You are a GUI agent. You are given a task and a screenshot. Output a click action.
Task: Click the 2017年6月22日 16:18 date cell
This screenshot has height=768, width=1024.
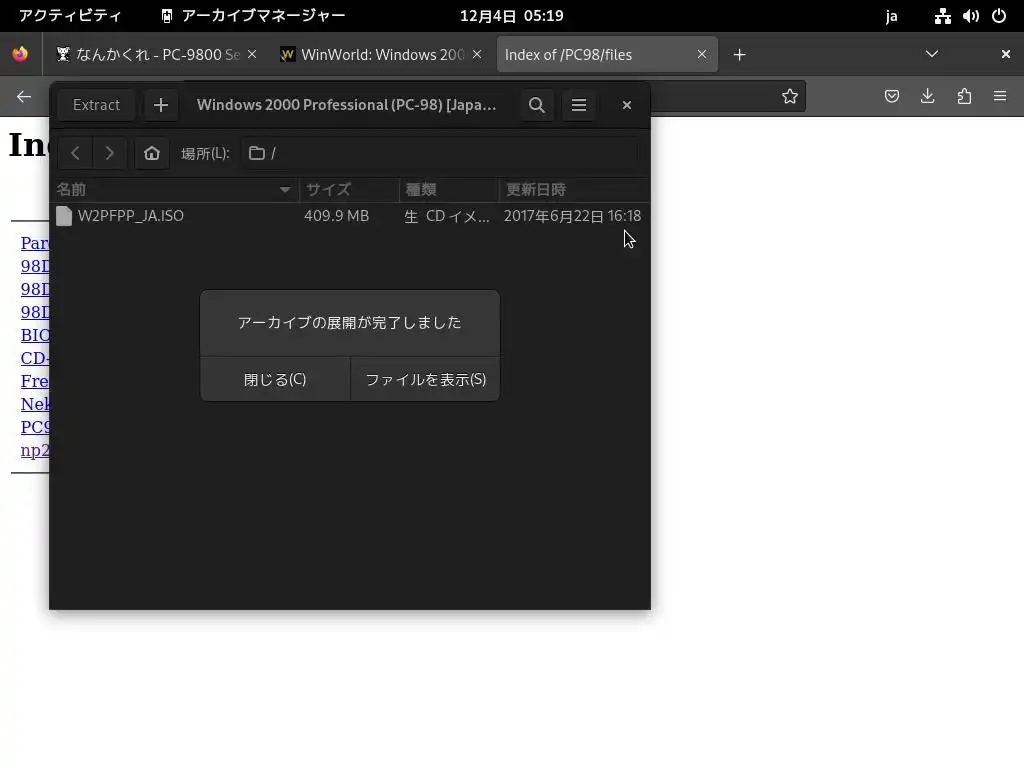(573, 216)
